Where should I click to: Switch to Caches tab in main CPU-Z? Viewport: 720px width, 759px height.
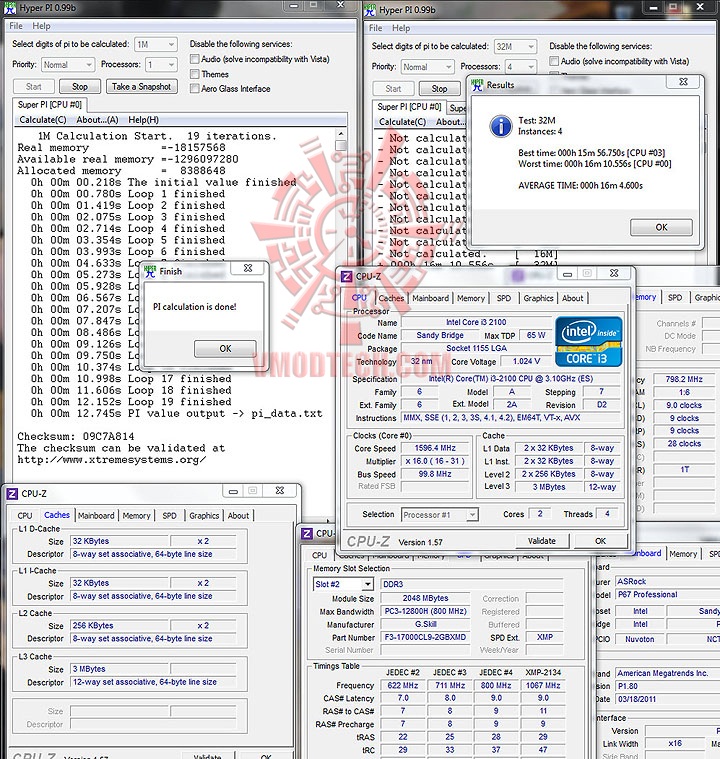tap(391, 298)
